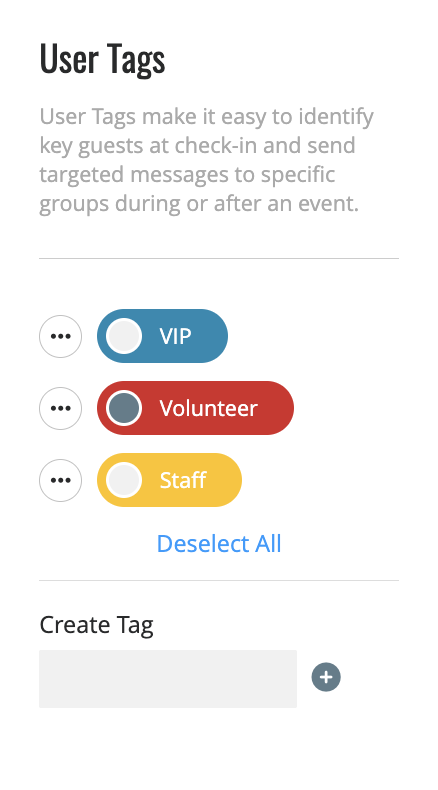Click Deselect All link
The width and height of the screenshot is (438, 790).
(219, 544)
